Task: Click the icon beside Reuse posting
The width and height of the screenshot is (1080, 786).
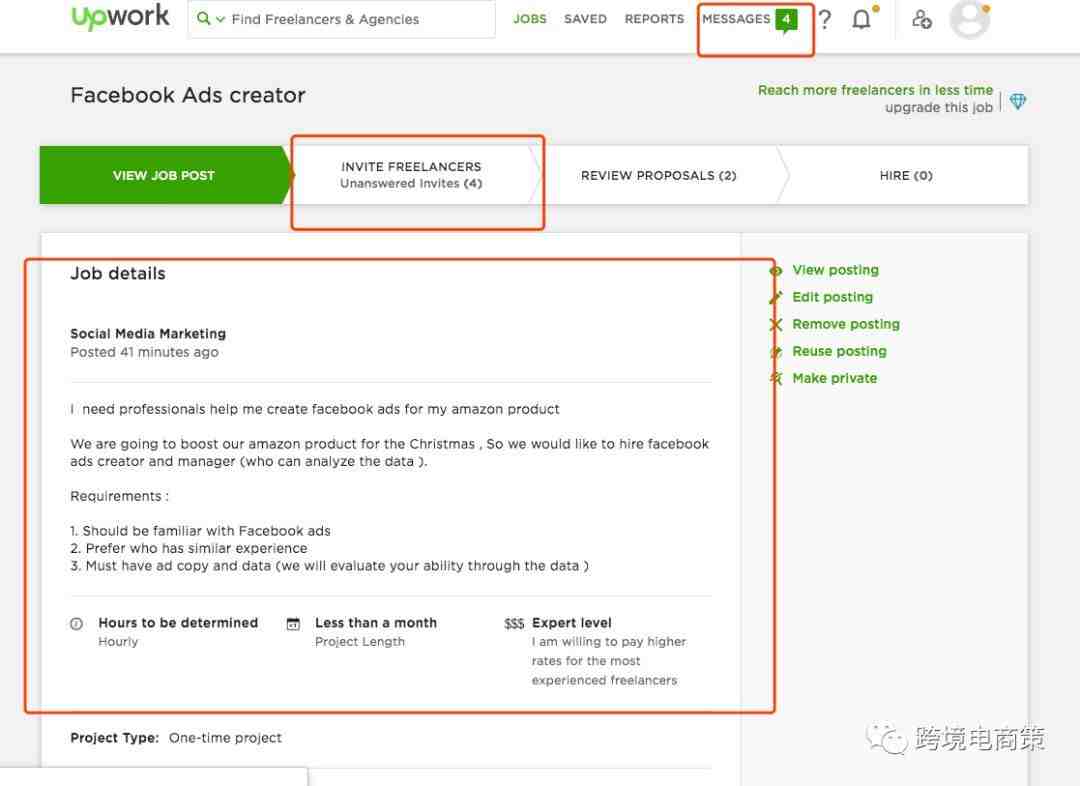Action: tap(776, 352)
